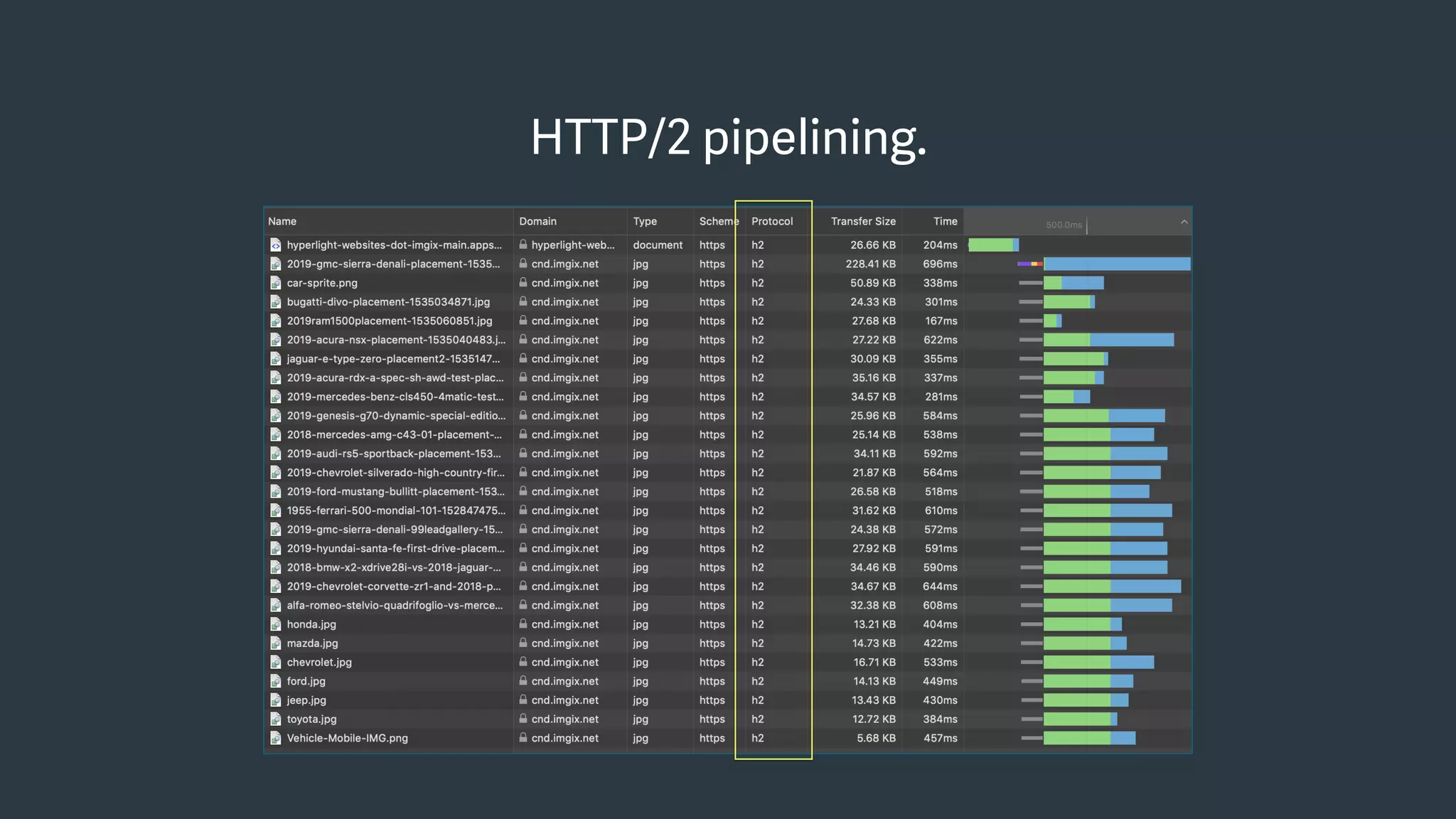Select the chevrolet.jpg request row

(319, 662)
